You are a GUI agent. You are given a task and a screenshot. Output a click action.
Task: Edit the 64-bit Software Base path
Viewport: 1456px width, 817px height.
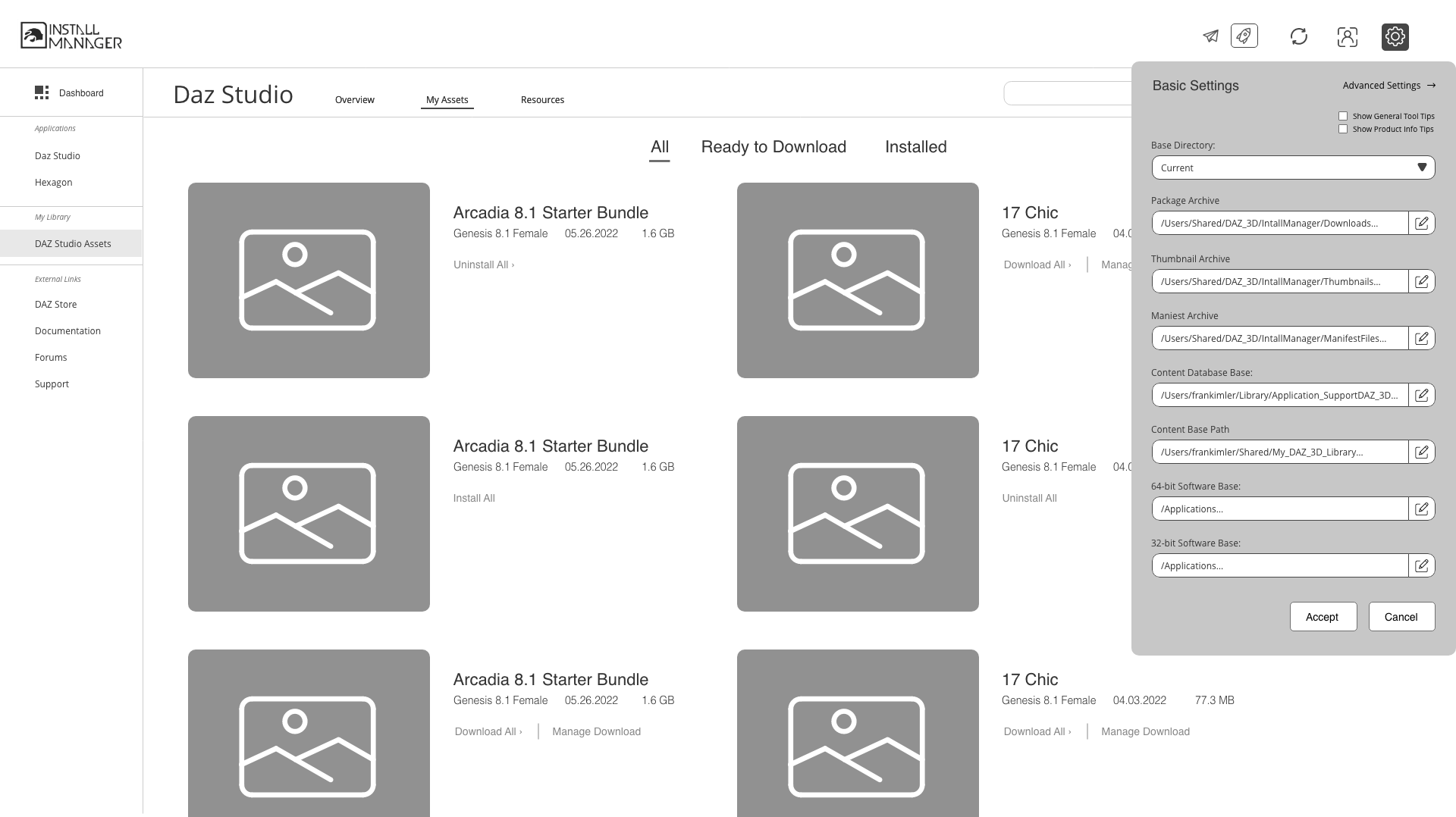point(1422,509)
